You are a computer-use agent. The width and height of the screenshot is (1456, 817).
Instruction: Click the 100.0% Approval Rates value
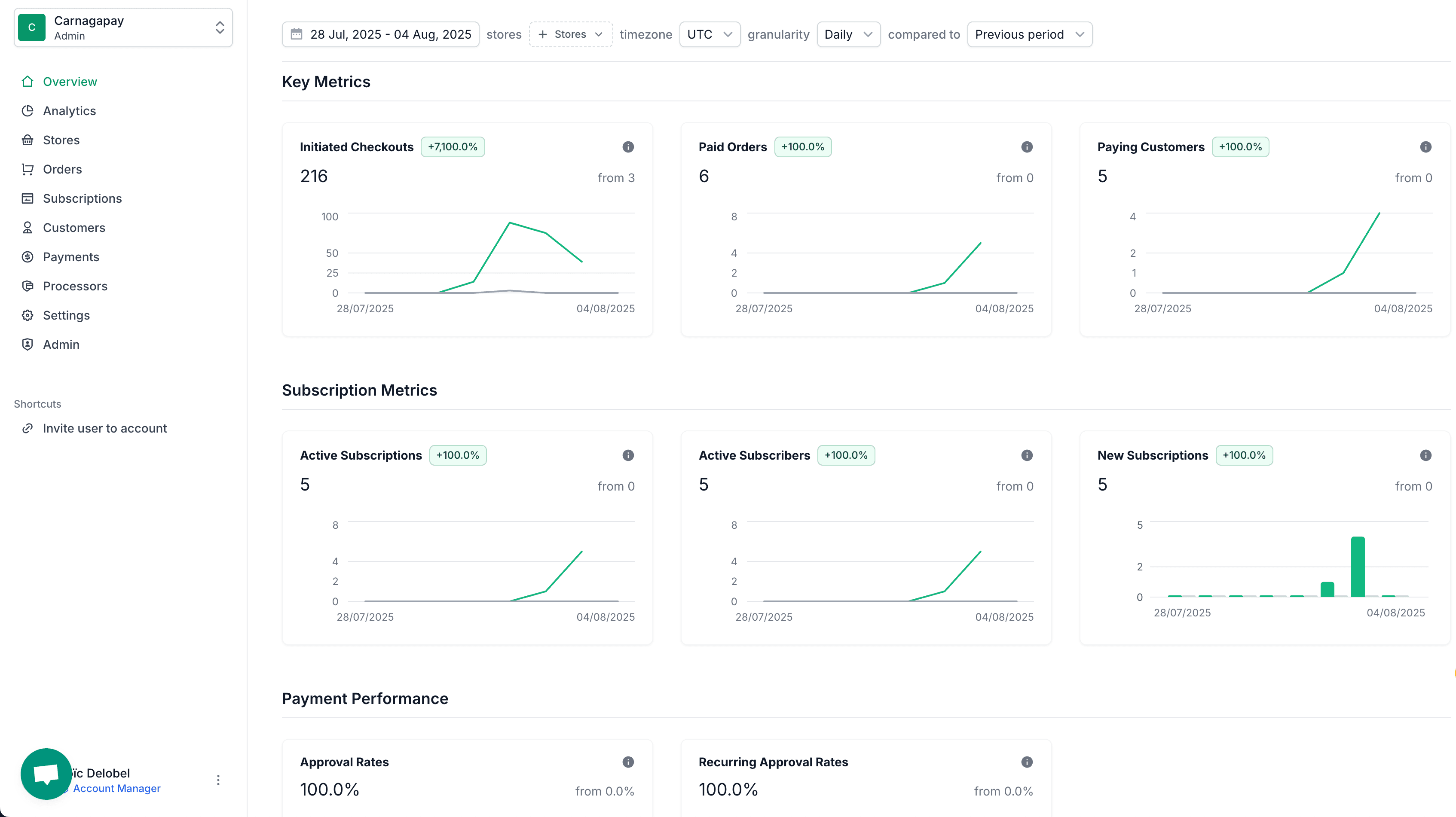tap(330, 790)
